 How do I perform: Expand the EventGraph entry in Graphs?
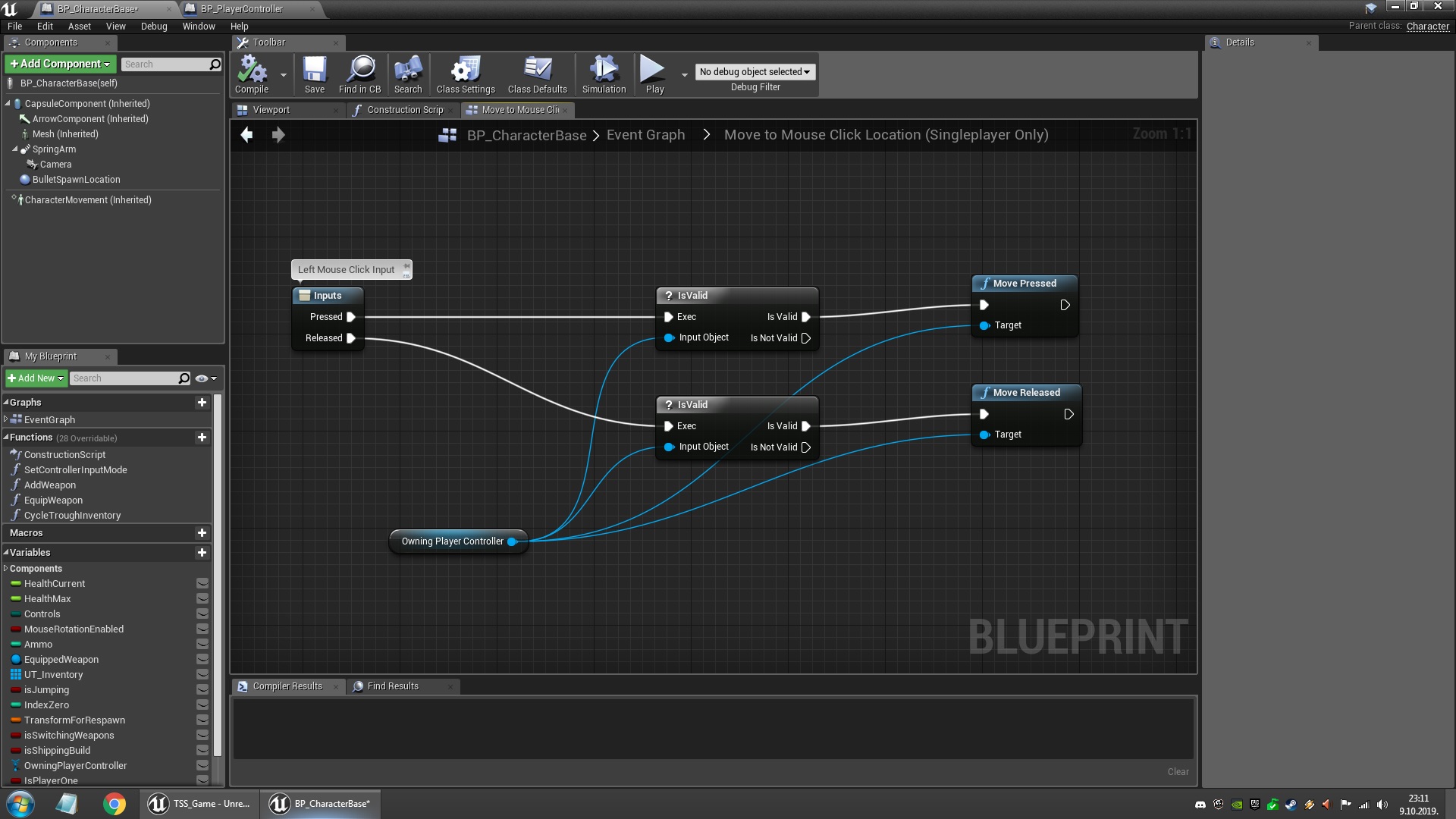click(6, 419)
